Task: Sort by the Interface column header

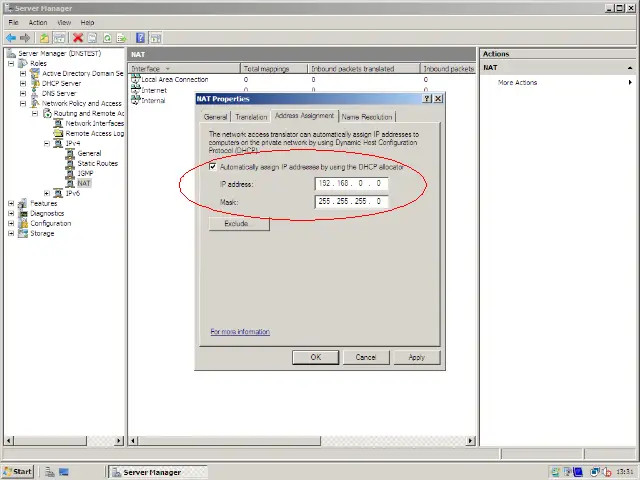Action: click(x=184, y=69)
